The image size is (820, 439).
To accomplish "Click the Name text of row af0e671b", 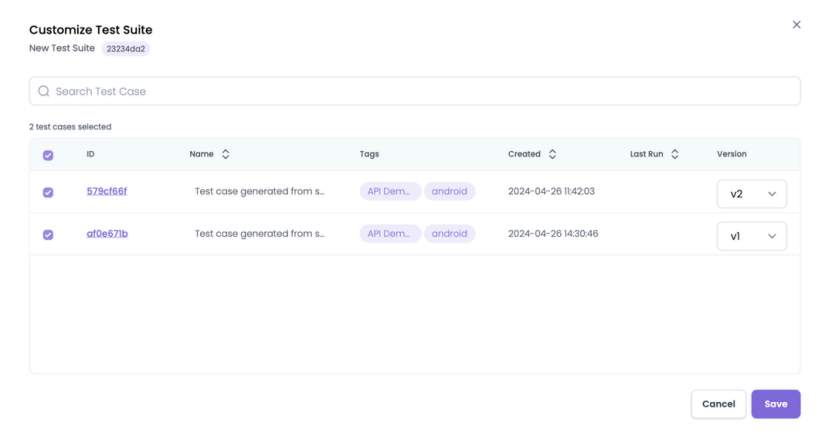I will [x=259, y=234].
